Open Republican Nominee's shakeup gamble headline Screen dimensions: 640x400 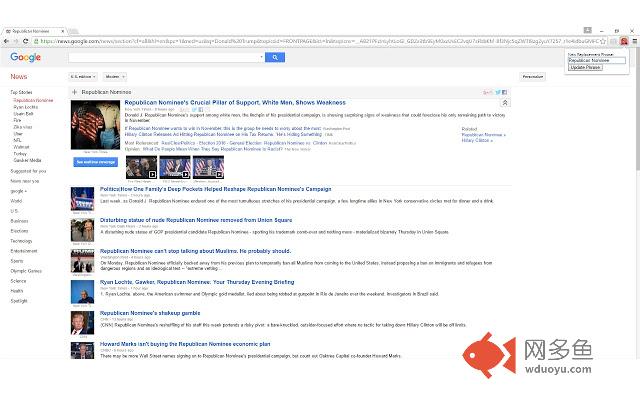tap(150, 313)
